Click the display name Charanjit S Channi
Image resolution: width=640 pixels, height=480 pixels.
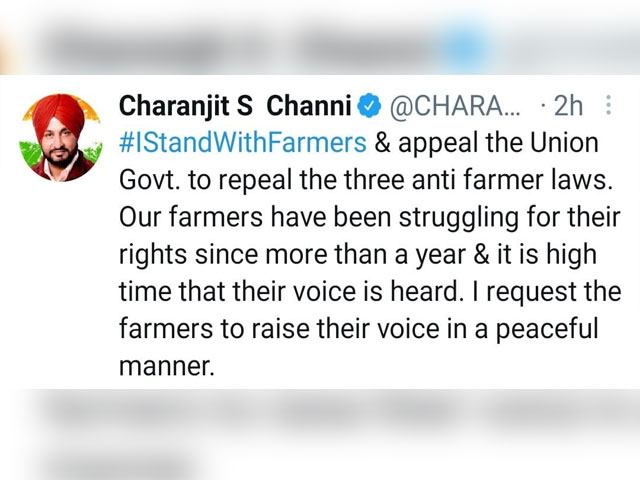coord(235,106)
